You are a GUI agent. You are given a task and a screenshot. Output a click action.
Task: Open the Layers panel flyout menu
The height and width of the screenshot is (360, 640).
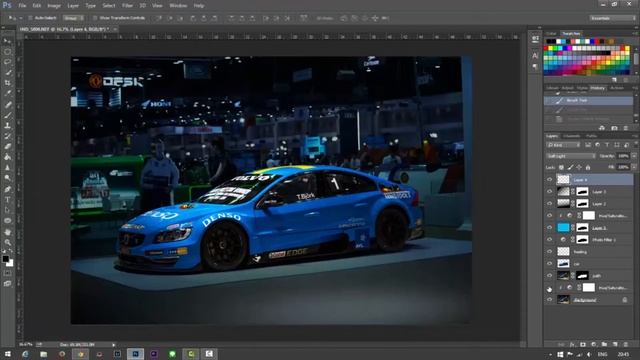635,136
